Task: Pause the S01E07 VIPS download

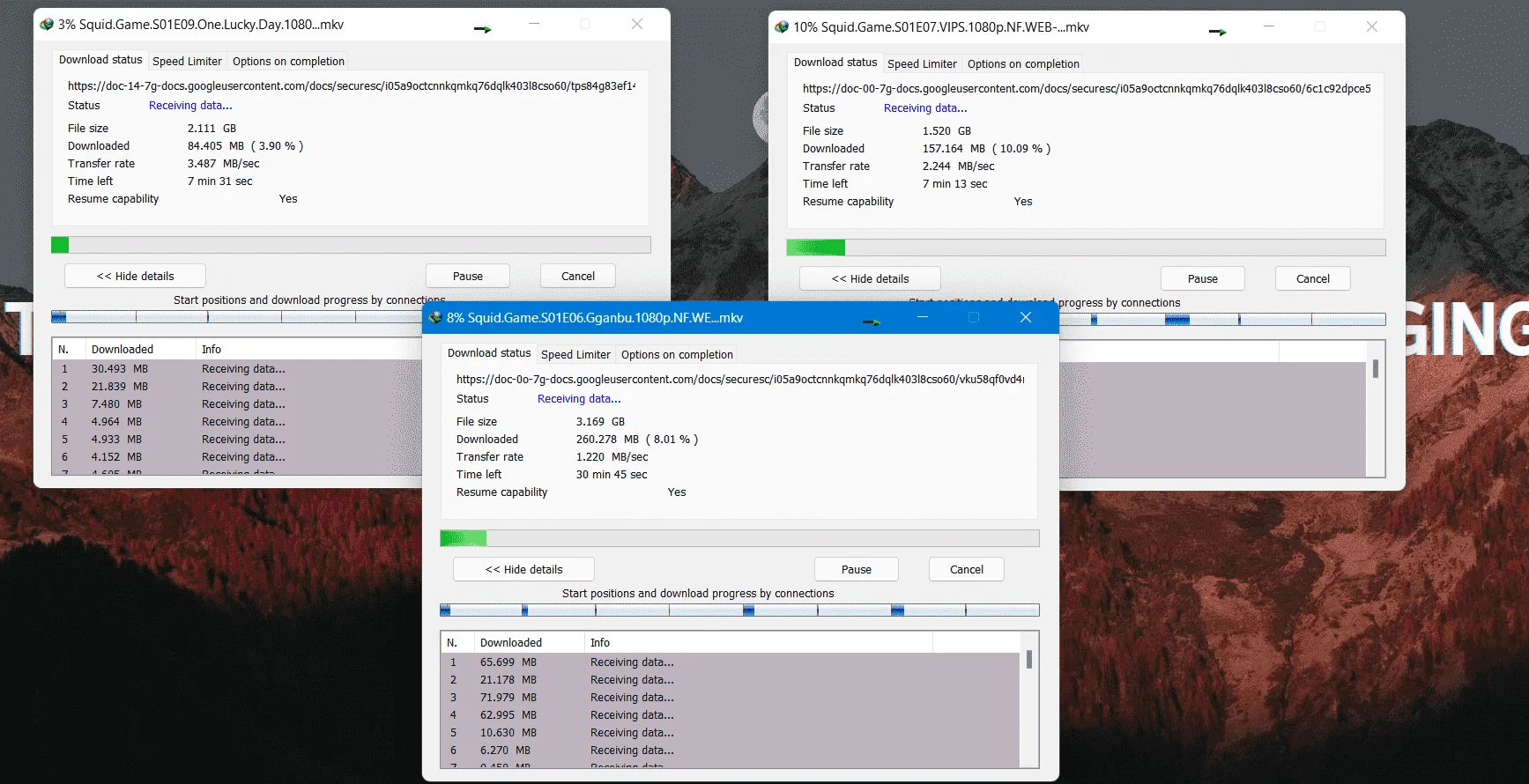Action: (x=1203, y=278)
